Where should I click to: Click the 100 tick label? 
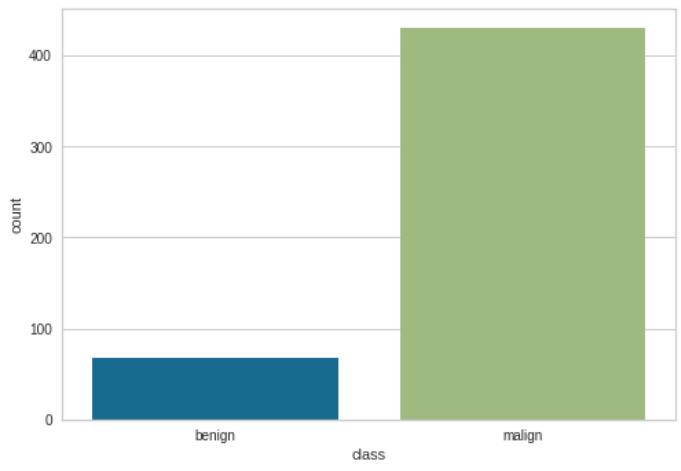click(41, 330)
